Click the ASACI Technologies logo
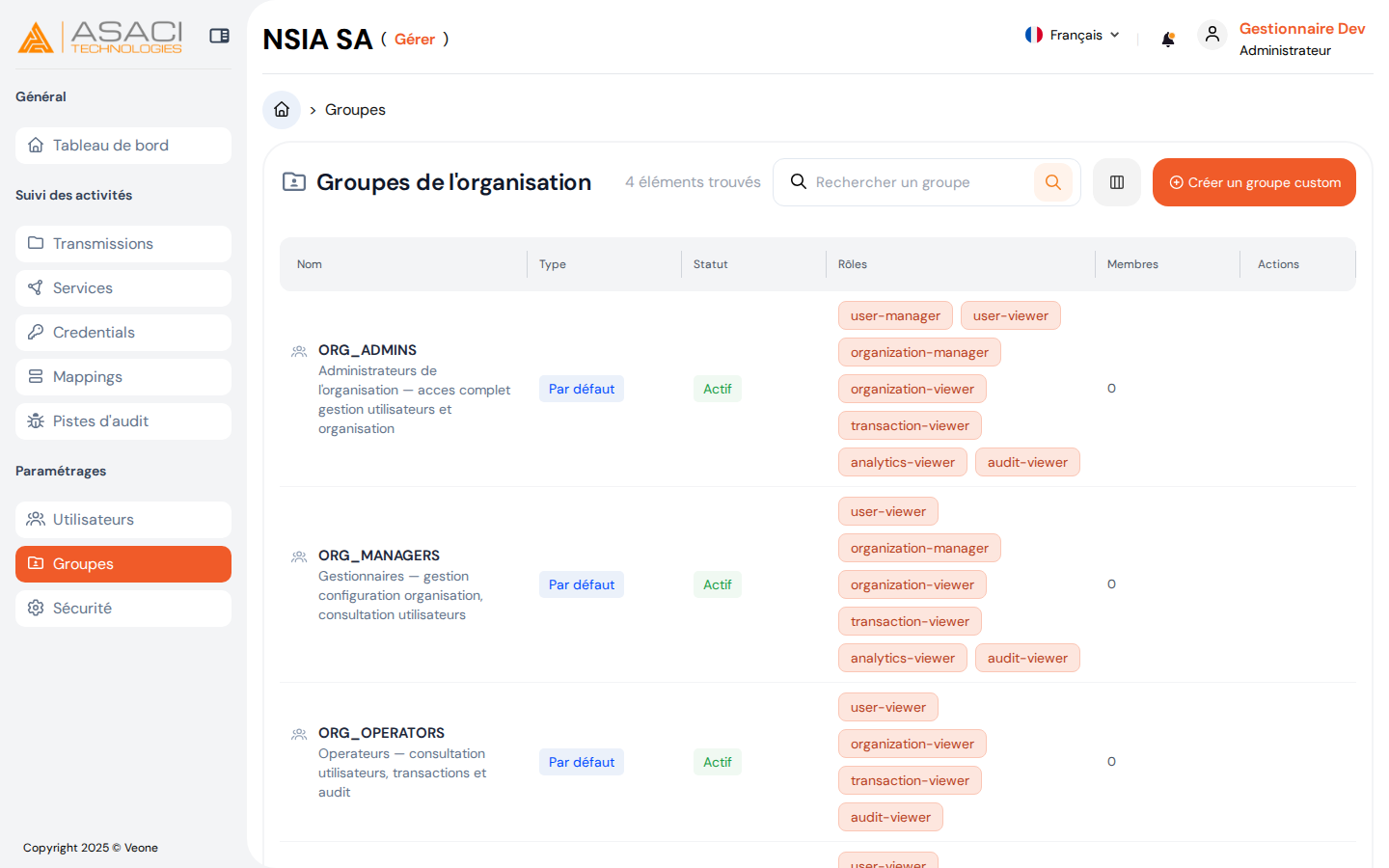Screen dimensions: 1389x868 point(100,37)
